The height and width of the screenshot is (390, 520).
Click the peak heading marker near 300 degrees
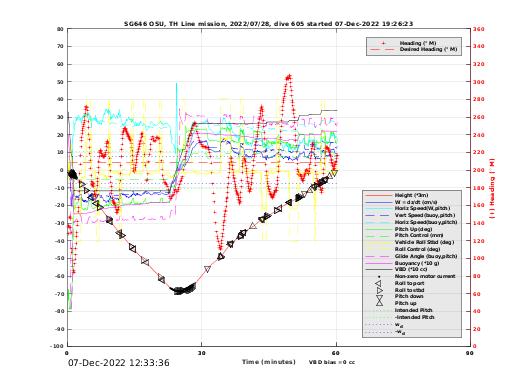[289, 77]
